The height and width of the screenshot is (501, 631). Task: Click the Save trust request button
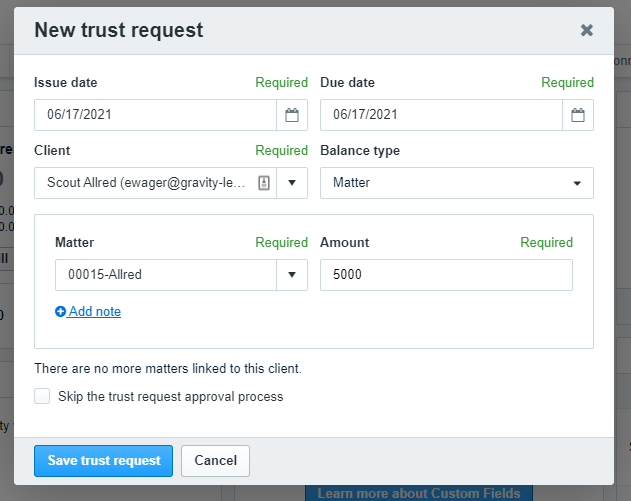(103, 461)
